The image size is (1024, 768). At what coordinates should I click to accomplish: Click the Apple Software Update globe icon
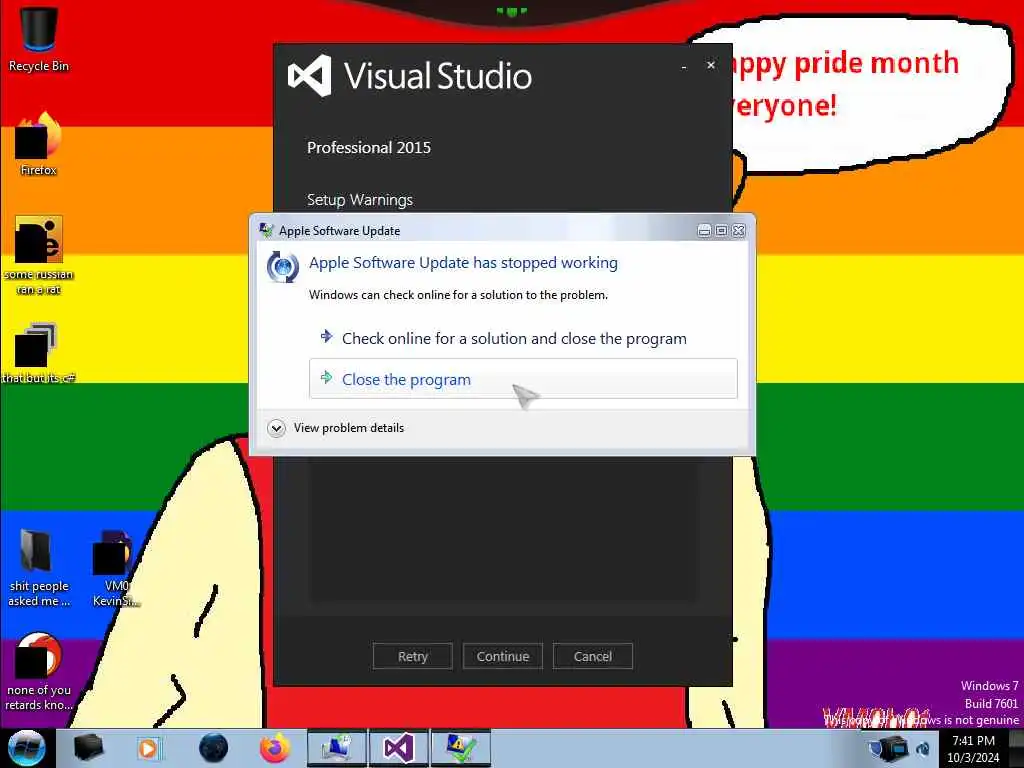pyautogui.click(x=283, y=266)
